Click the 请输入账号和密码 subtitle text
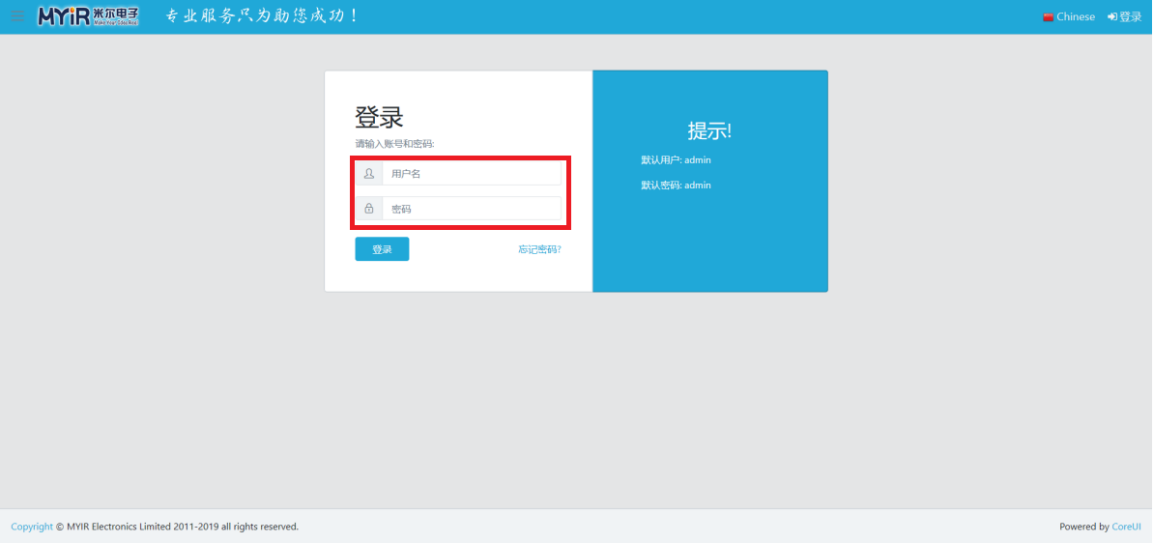Image resolution: width=1153 pixels, height=543 pixels. coord(395,144)
